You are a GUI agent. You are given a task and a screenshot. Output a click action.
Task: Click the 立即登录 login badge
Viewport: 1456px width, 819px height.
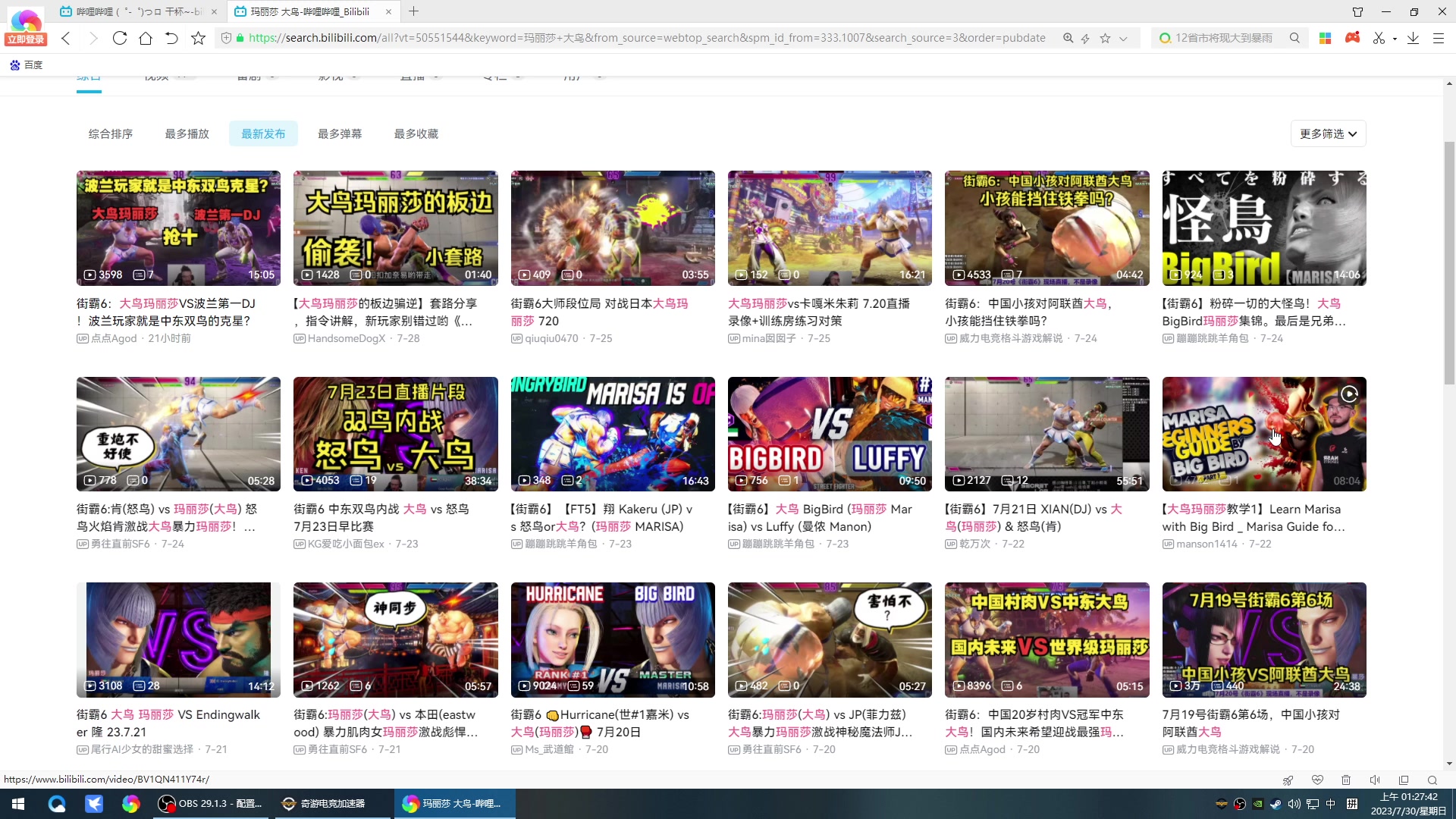point(26,39)
